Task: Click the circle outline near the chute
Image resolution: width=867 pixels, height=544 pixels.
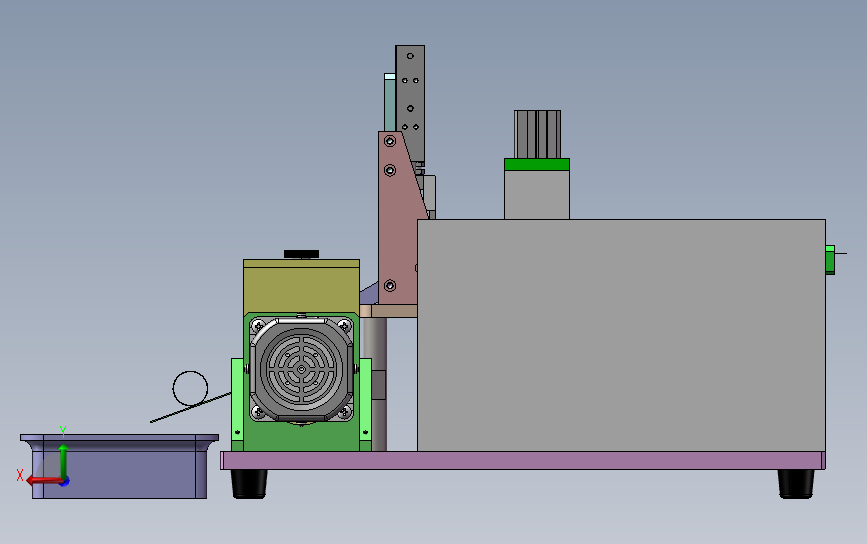Action: pos(190,389)
